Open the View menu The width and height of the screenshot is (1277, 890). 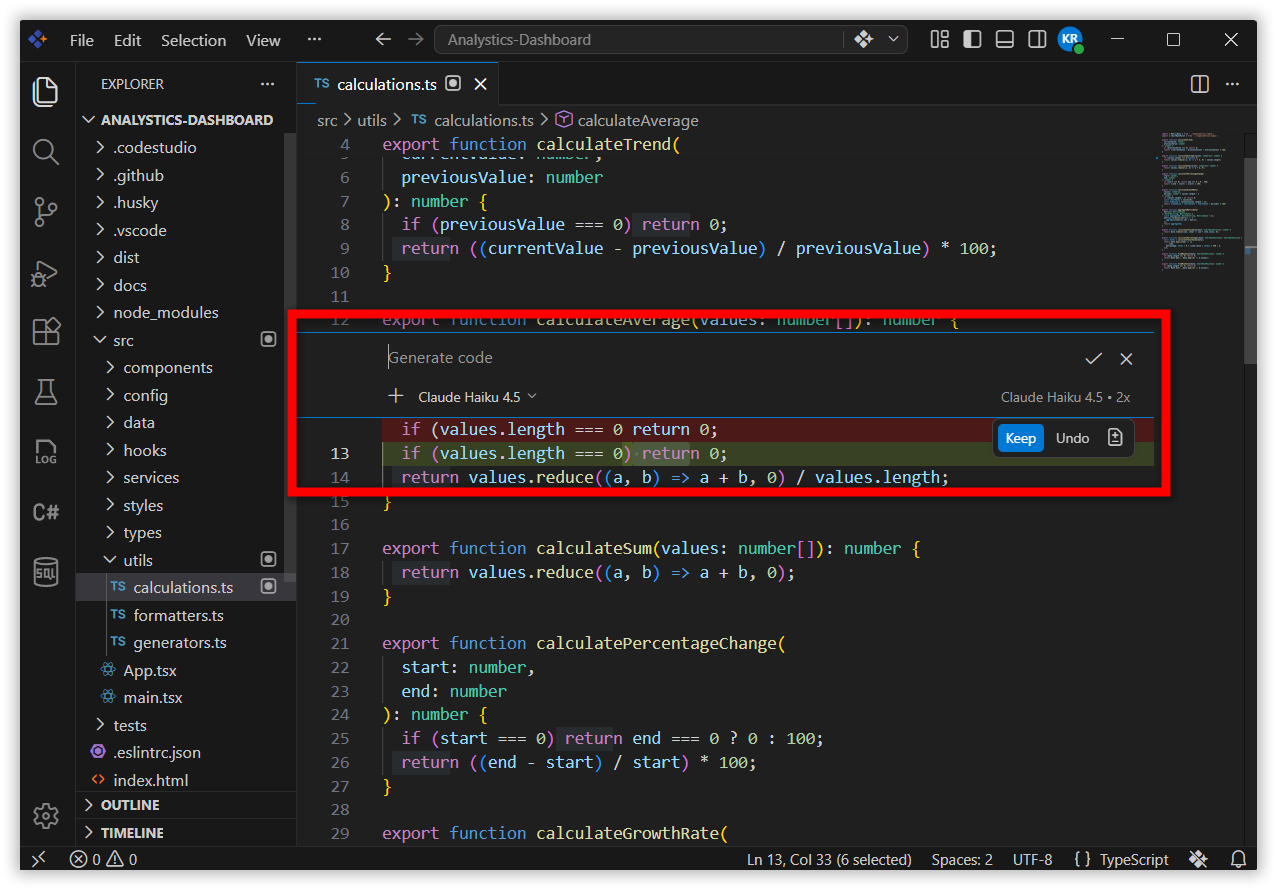(x=263, y=40)
